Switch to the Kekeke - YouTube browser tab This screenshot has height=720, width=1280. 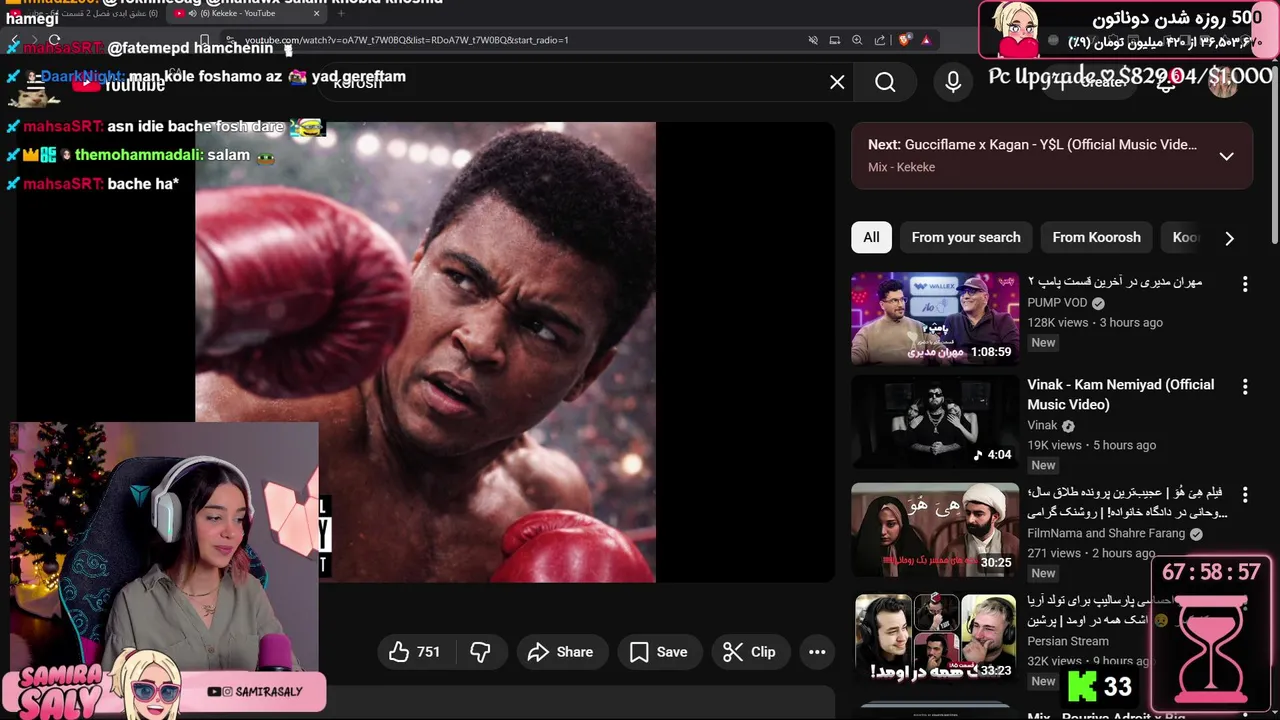coord(245,13)
